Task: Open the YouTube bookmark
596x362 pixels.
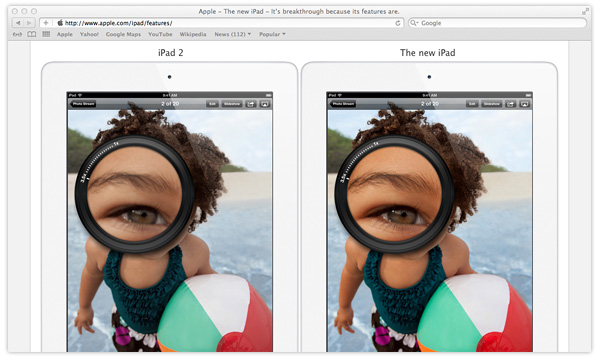Action: point(160,34)
